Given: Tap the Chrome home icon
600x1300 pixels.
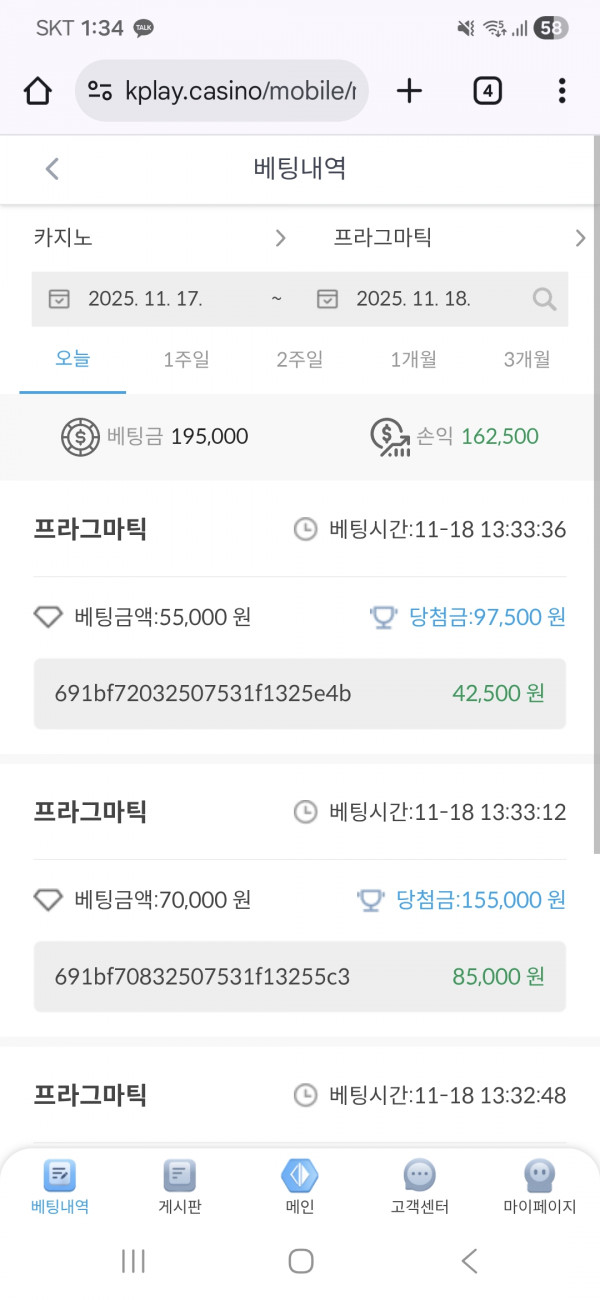Looking at the screenshot, I should point(37,90).
